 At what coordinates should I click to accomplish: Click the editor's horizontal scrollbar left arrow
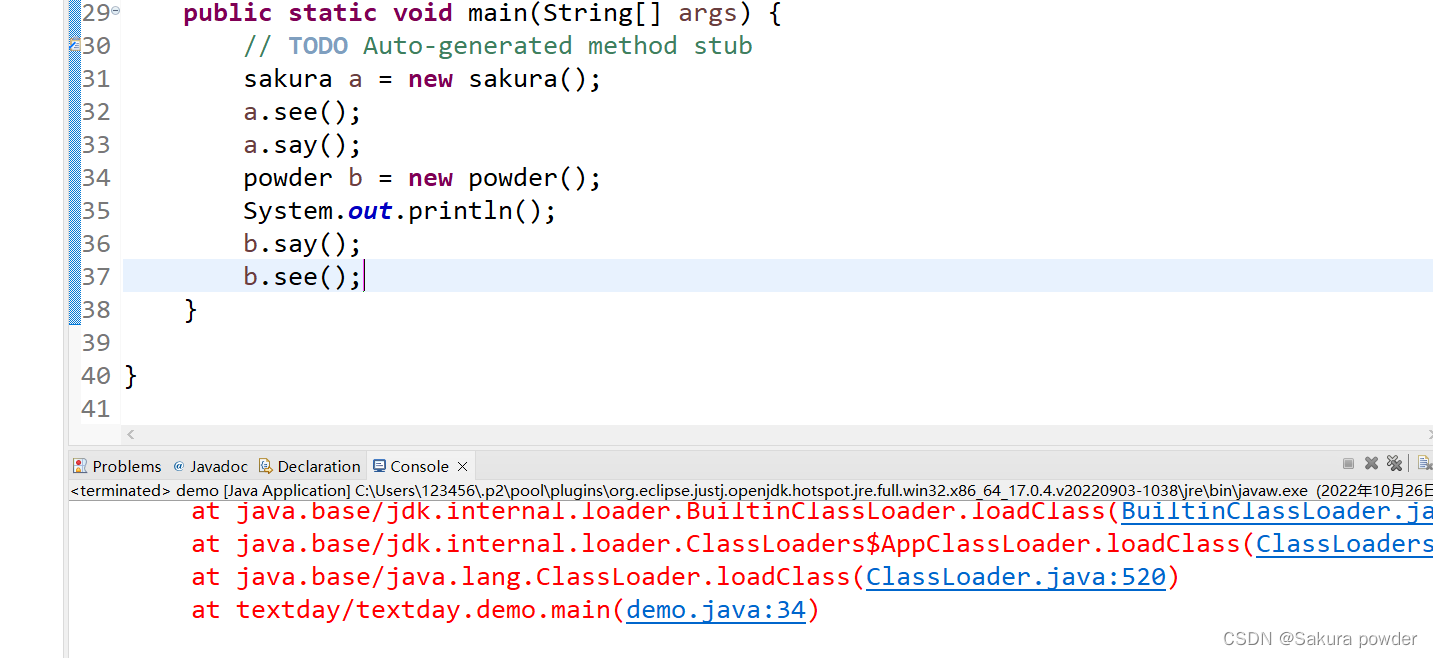point(130,434)
